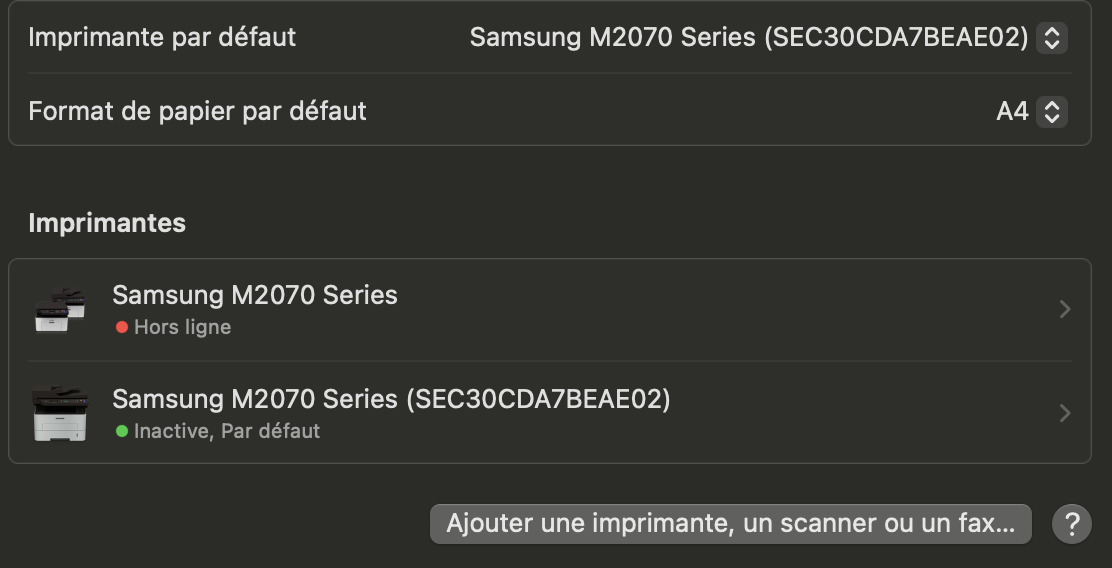
Task: Open help with the question mark button
Action: click(x=1072, y=523)
